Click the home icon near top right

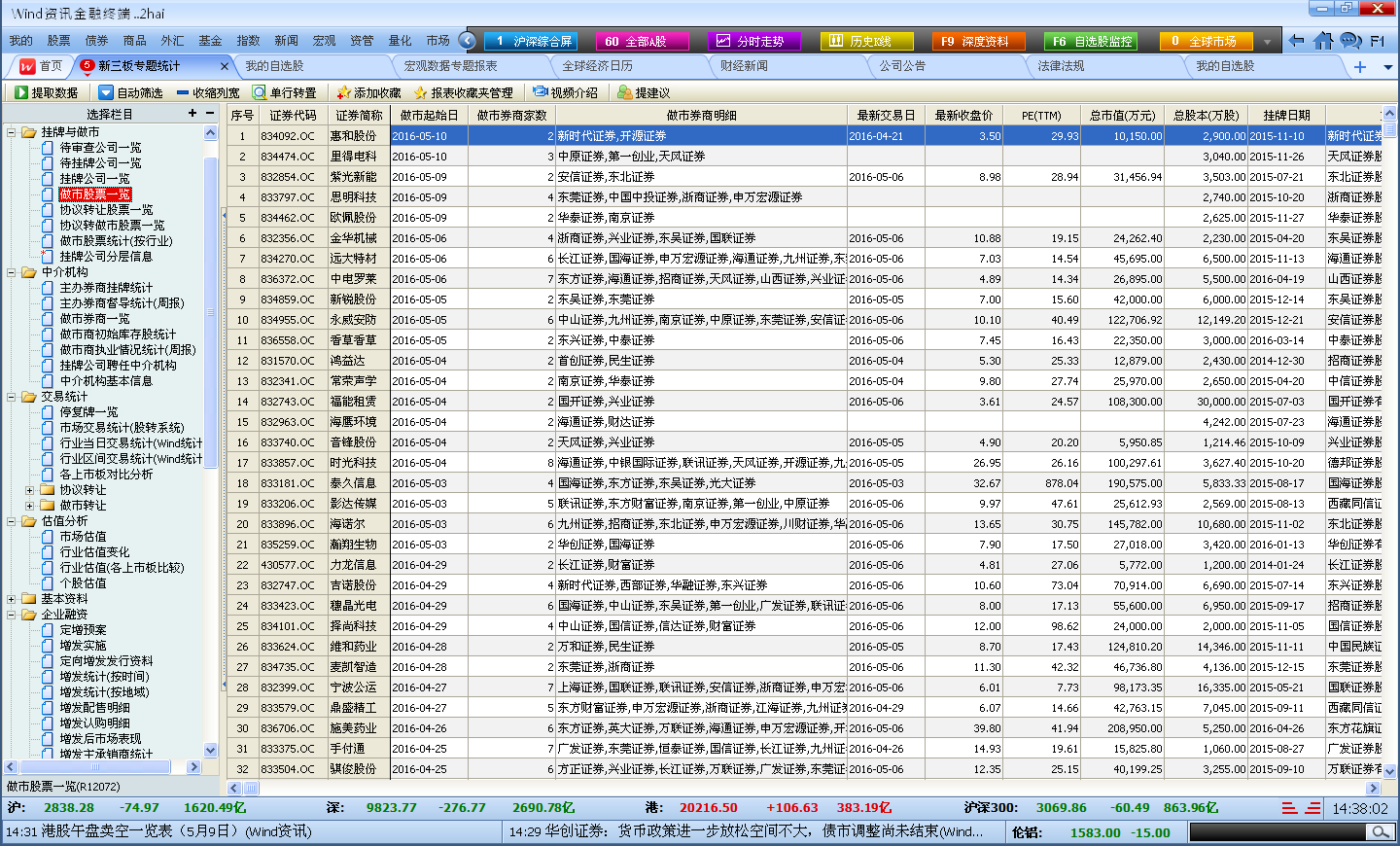click(1320, 42)
